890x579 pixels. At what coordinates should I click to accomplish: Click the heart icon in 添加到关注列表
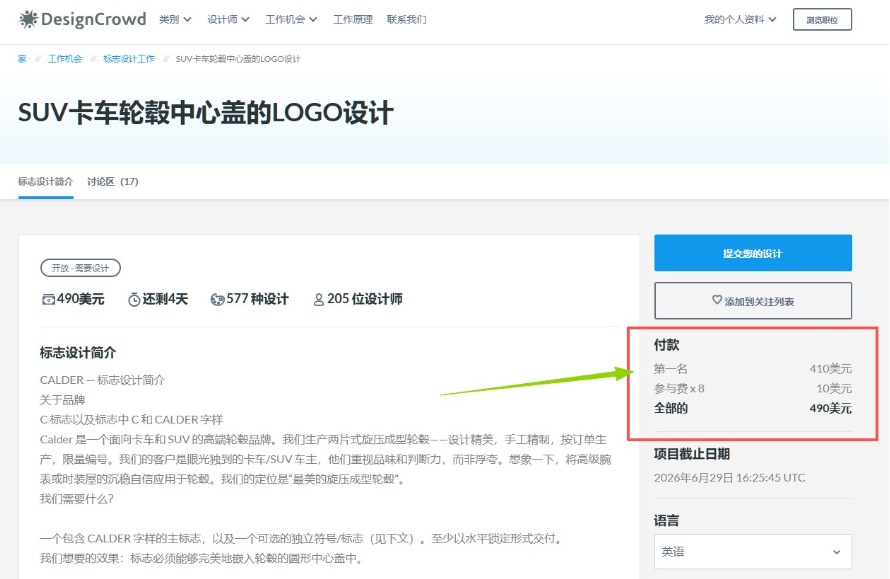point(717,300)
